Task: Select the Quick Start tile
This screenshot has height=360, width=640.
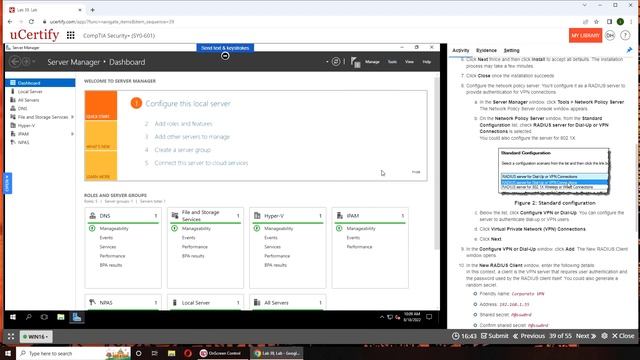Action: tap(101, 105)
